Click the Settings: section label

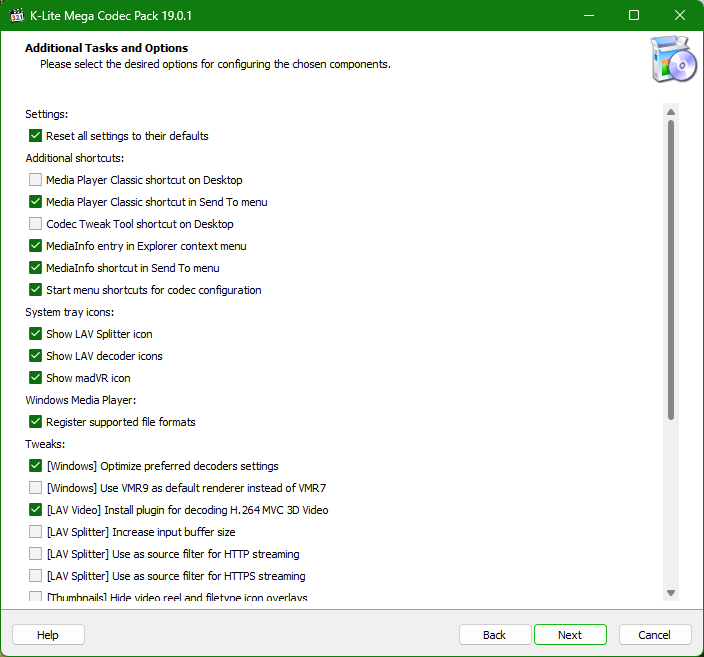coord(47,114)
